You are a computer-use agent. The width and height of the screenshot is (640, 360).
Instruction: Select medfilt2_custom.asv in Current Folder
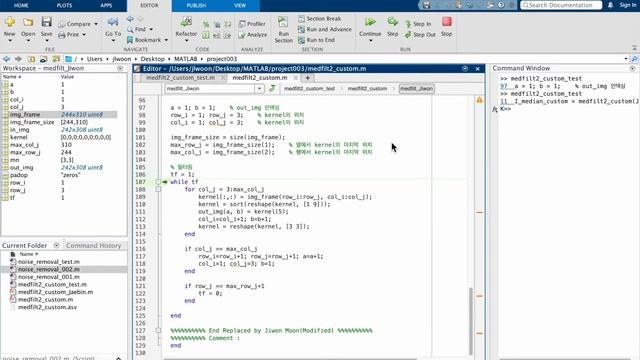tap(47, 307)
